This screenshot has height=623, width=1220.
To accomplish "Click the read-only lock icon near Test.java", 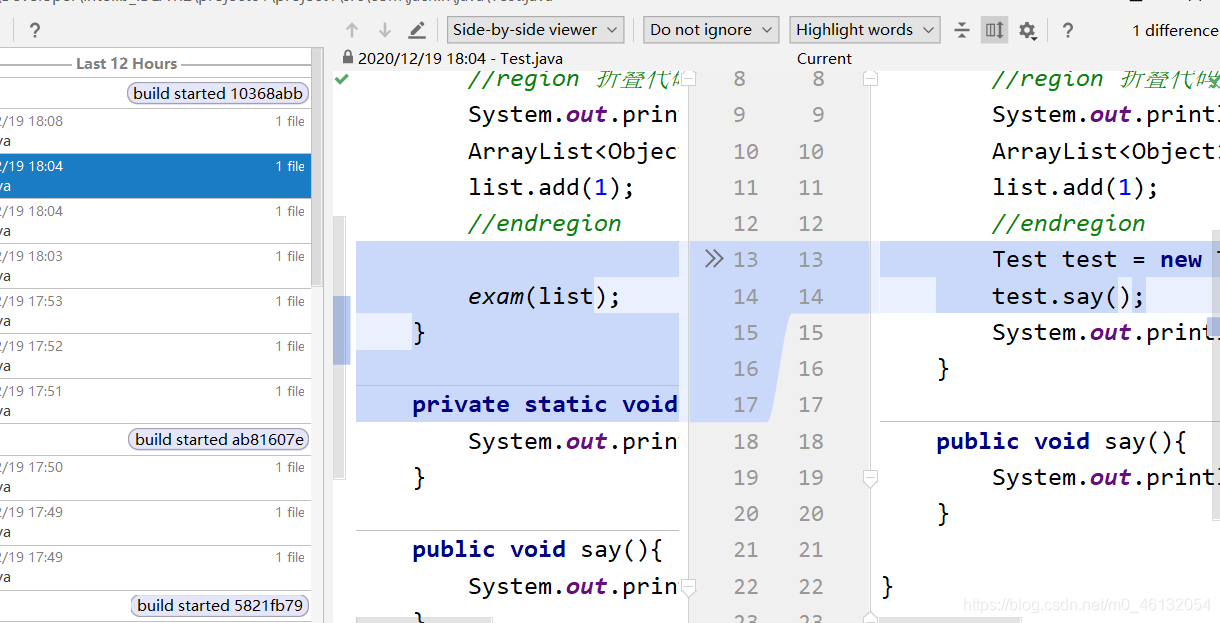I will coord(348,58).
